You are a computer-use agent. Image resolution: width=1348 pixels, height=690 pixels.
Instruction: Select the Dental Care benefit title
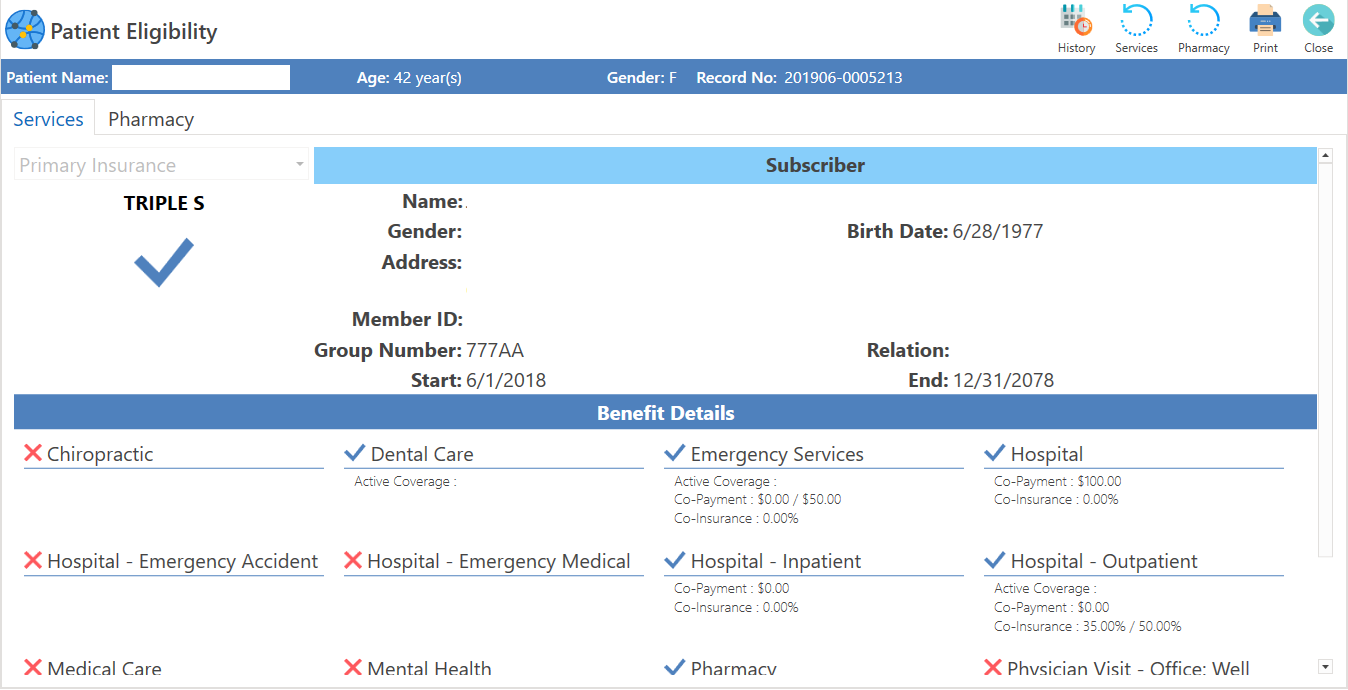point(422,454)
